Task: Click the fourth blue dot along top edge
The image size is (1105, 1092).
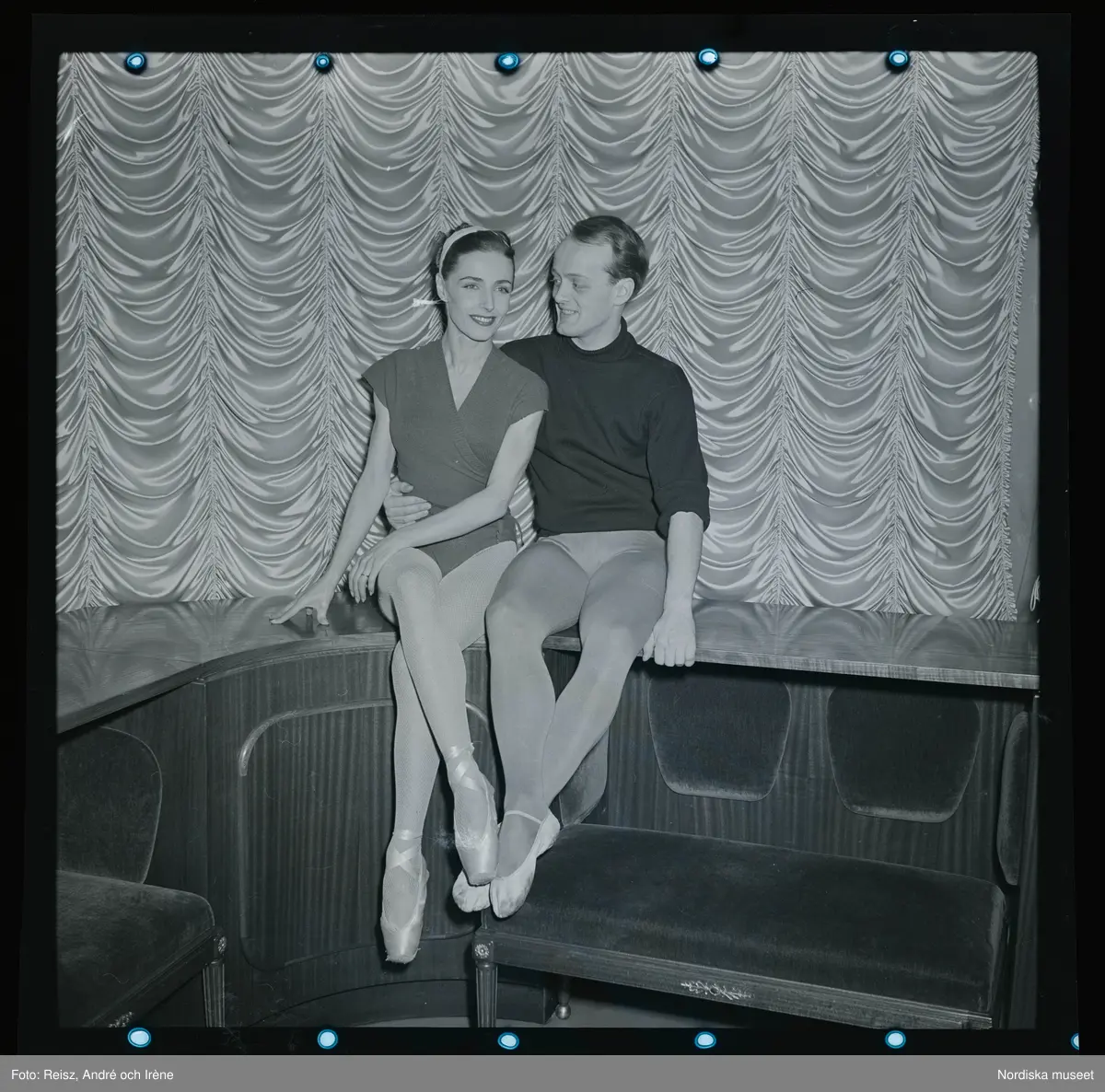Action: (x=708, y=58)
